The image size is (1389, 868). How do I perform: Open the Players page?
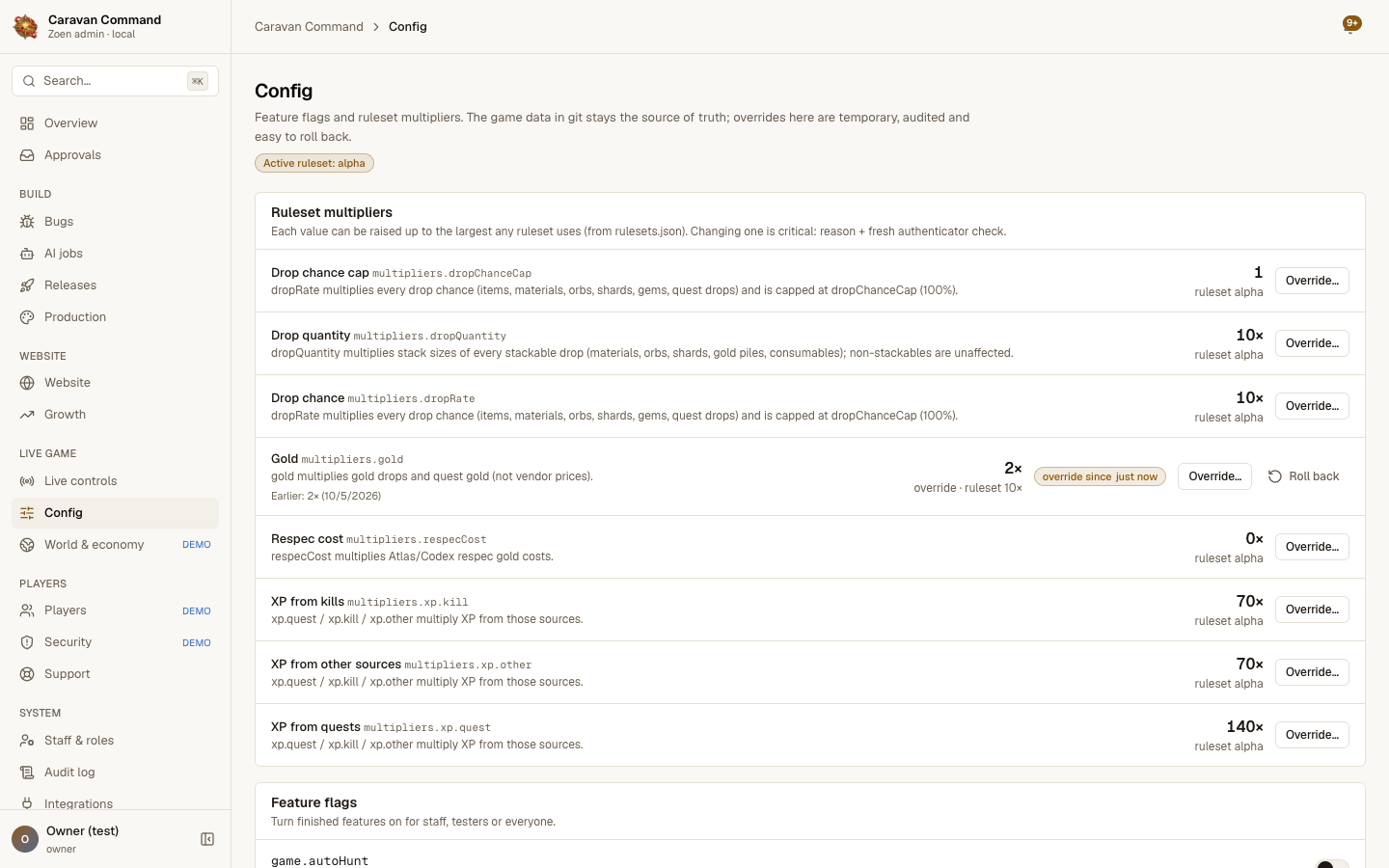click(x=115, y=610)
